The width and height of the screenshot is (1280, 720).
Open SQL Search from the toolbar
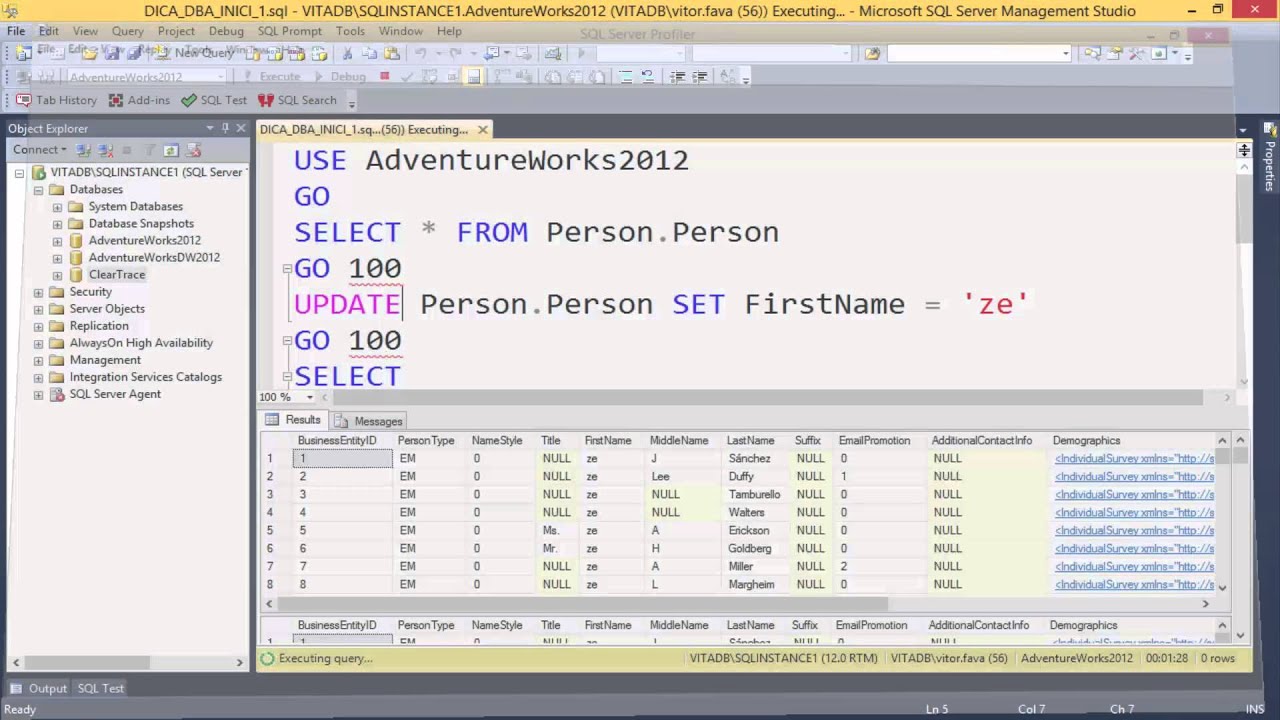(x=297, y=100)
